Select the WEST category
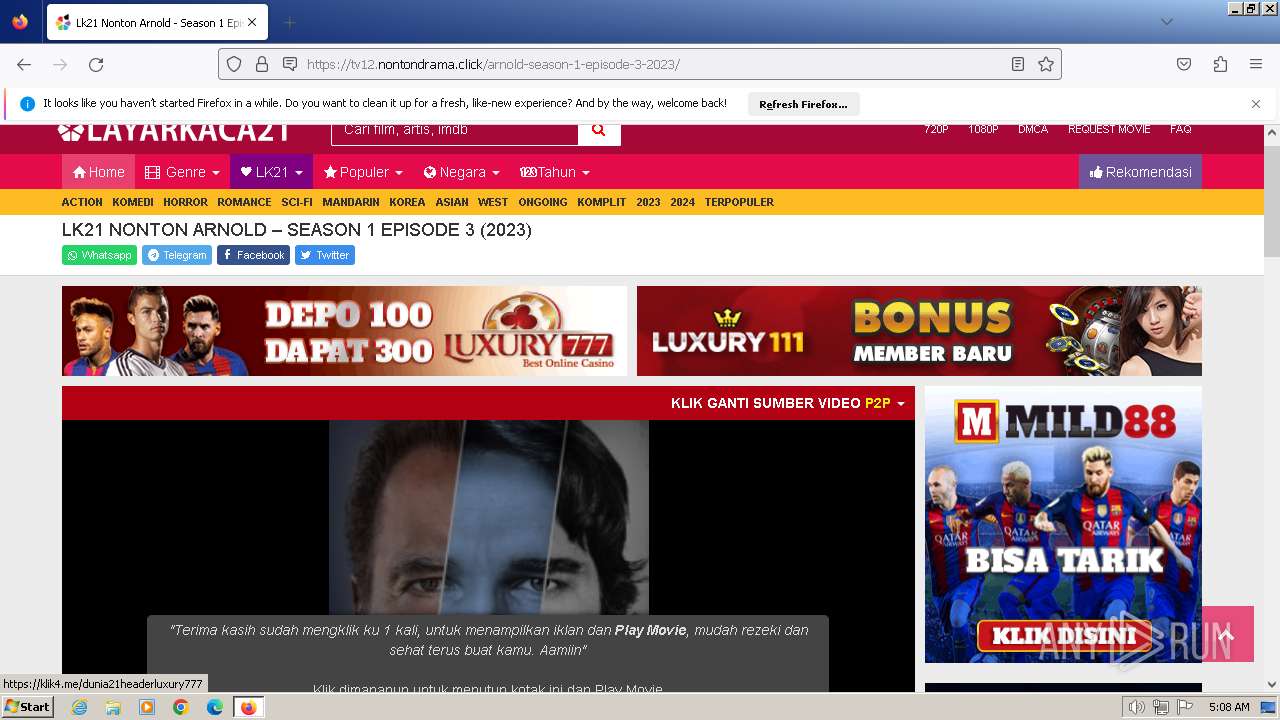This screenshot has width=1280, height=720. pos(493,202)
